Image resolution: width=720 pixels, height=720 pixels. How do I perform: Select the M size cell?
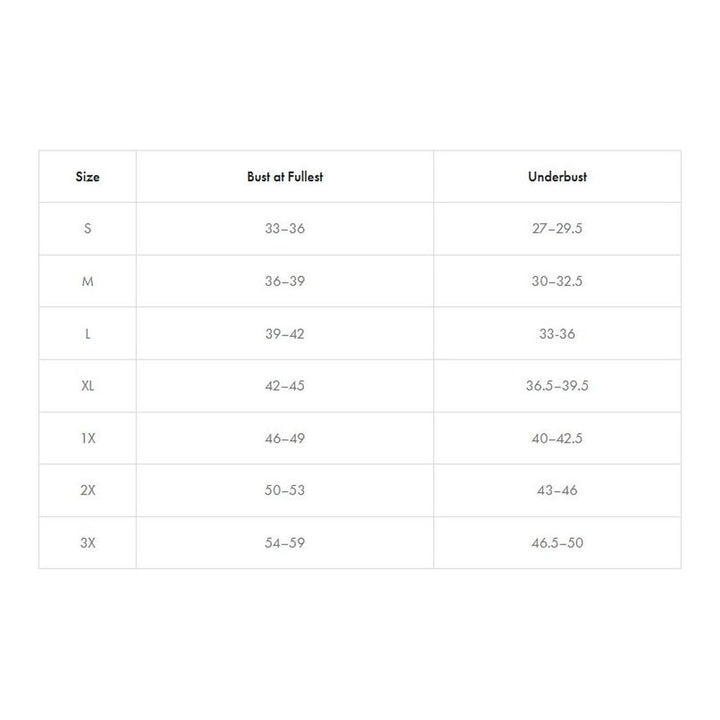[x=88, y=281]
